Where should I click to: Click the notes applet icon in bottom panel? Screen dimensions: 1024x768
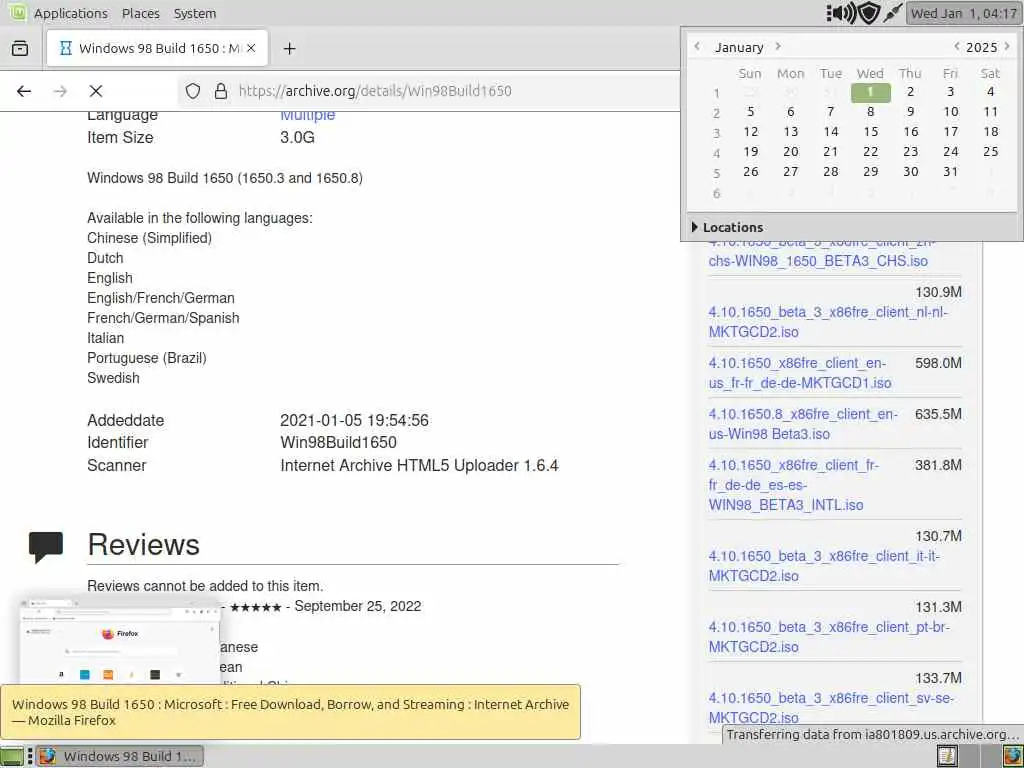tap(947, 756)
